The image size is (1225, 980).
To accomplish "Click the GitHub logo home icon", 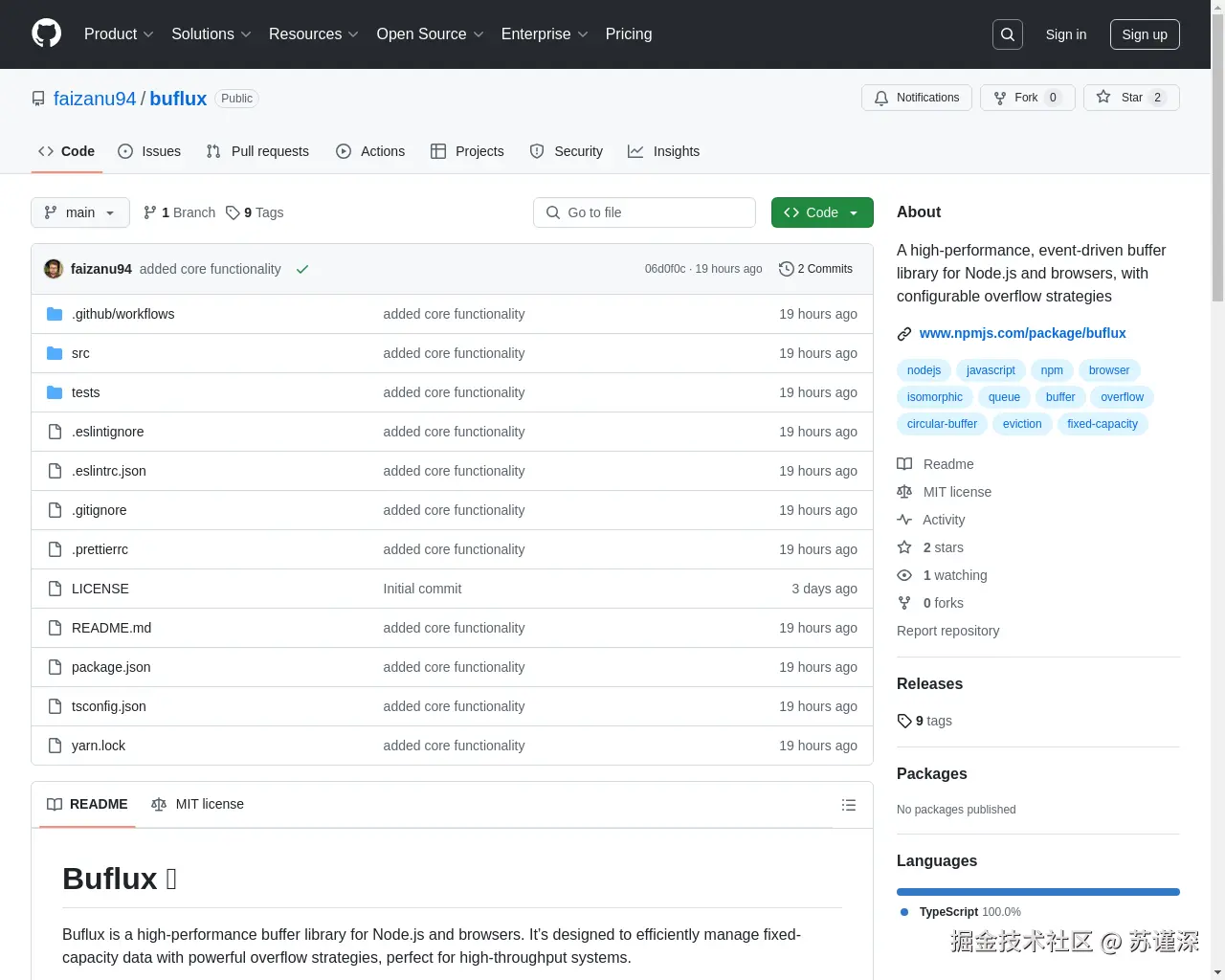I will pos(46,34).
